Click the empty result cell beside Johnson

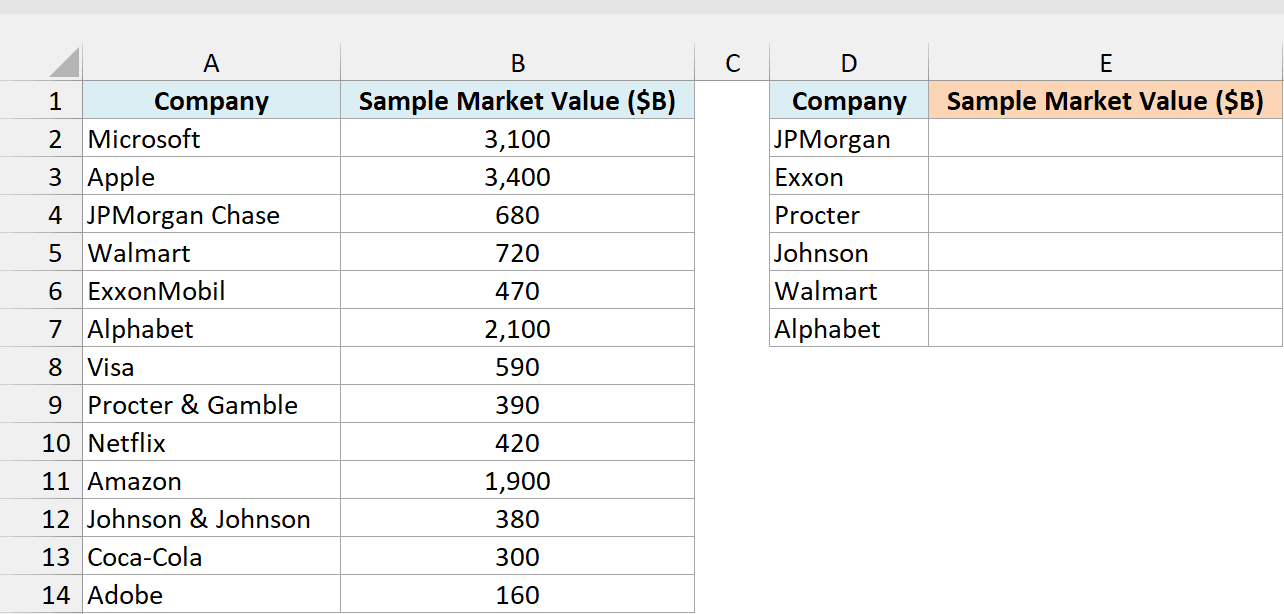(x=1105, y=253)
